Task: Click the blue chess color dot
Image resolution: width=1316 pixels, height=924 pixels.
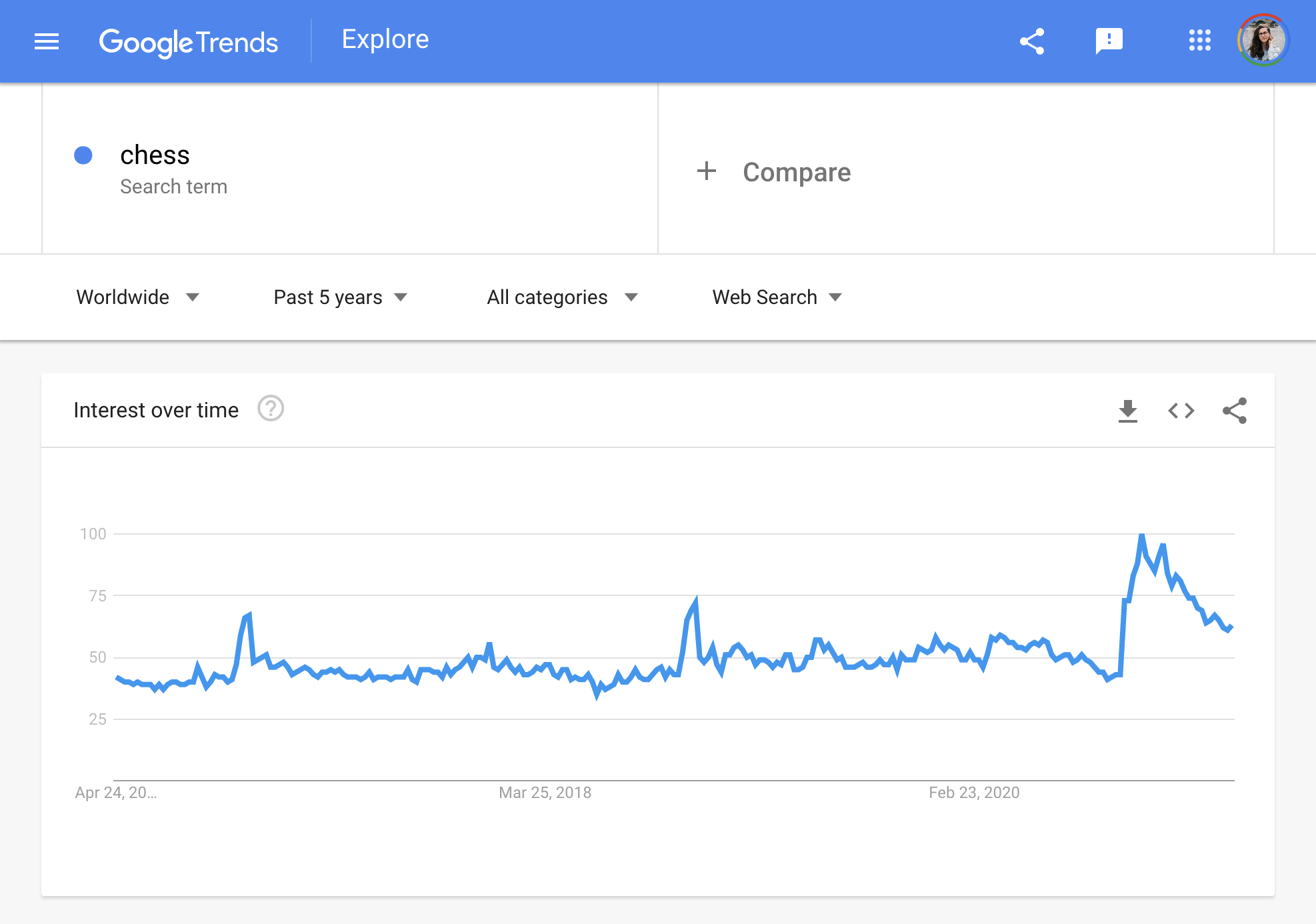Action: (83, 155)
